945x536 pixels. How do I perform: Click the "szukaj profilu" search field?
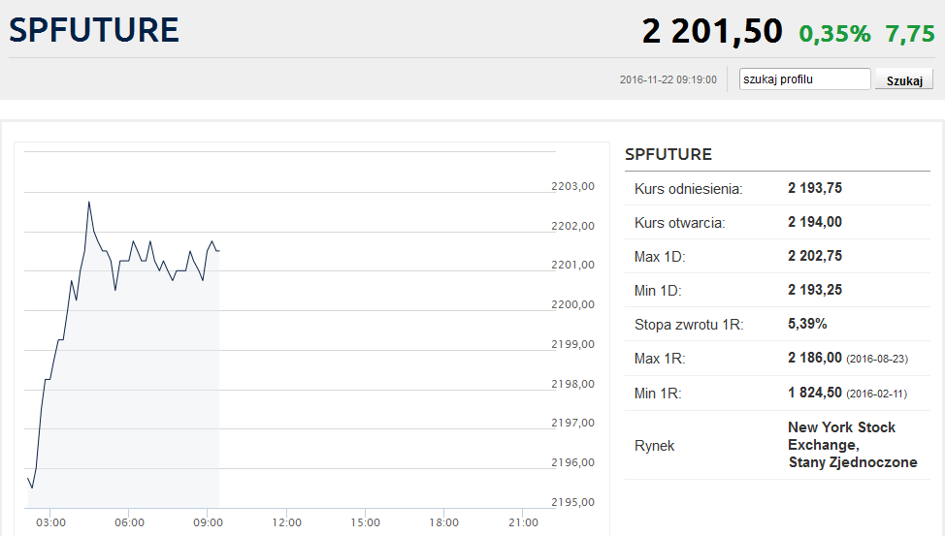804,79
